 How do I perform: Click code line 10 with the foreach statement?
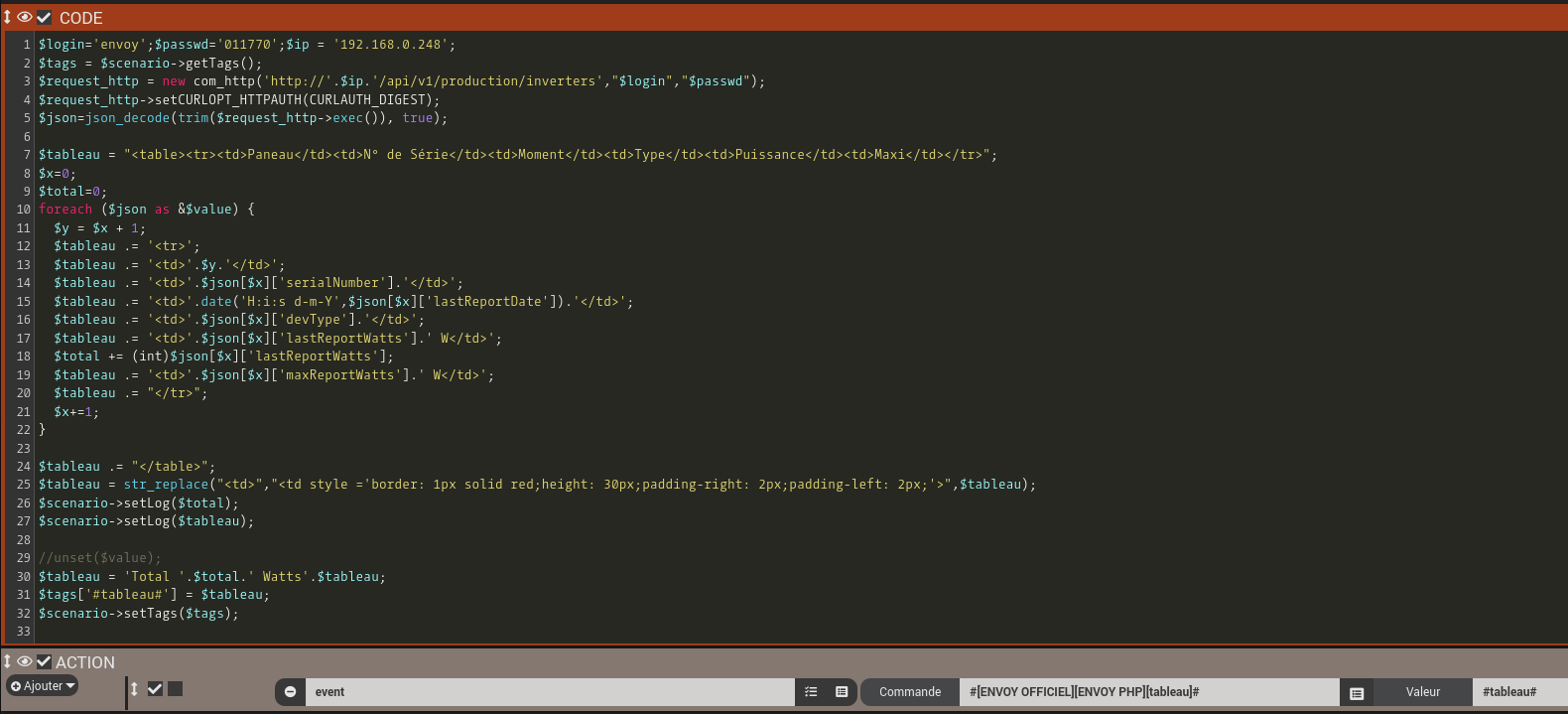[x=147, y=210]
